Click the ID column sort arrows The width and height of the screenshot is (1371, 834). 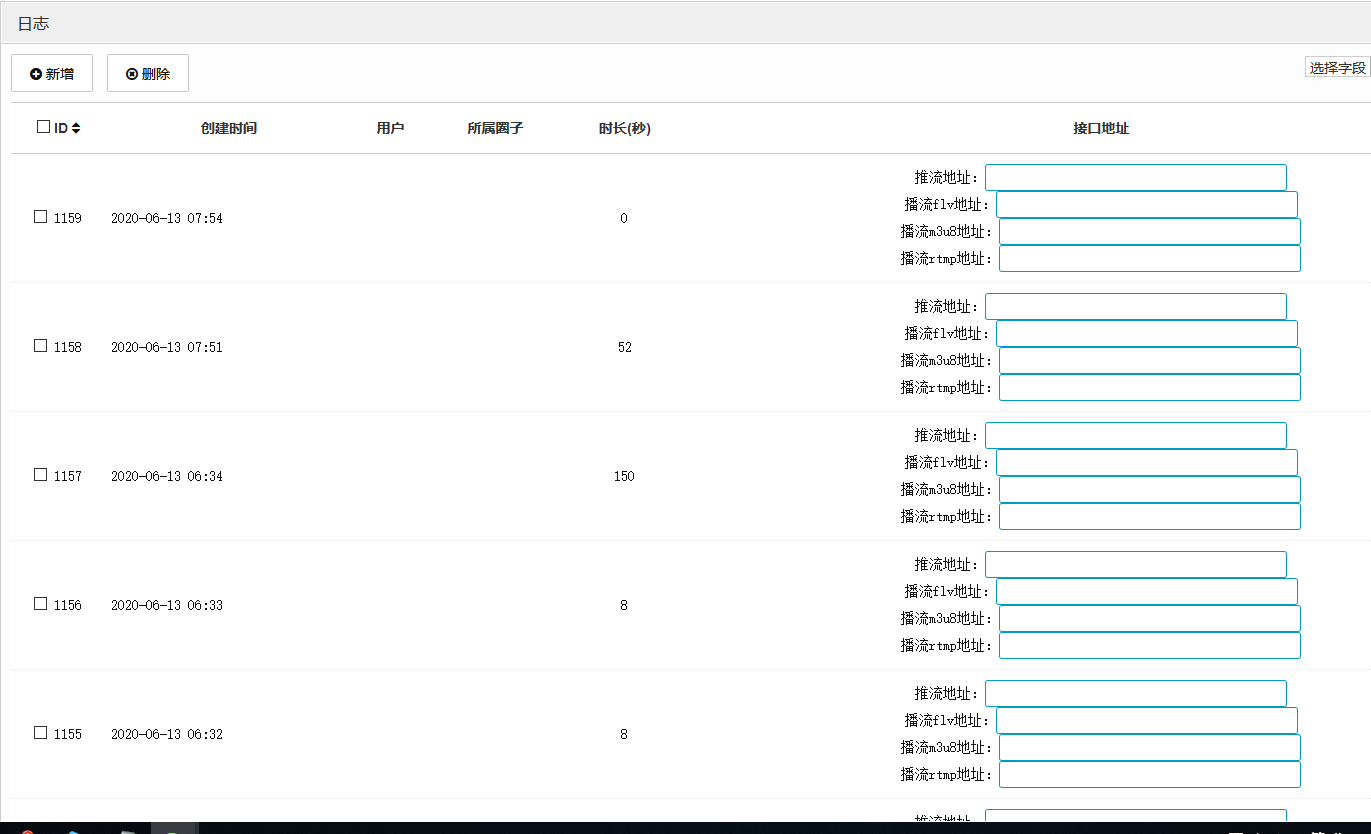tap(76, 128)
